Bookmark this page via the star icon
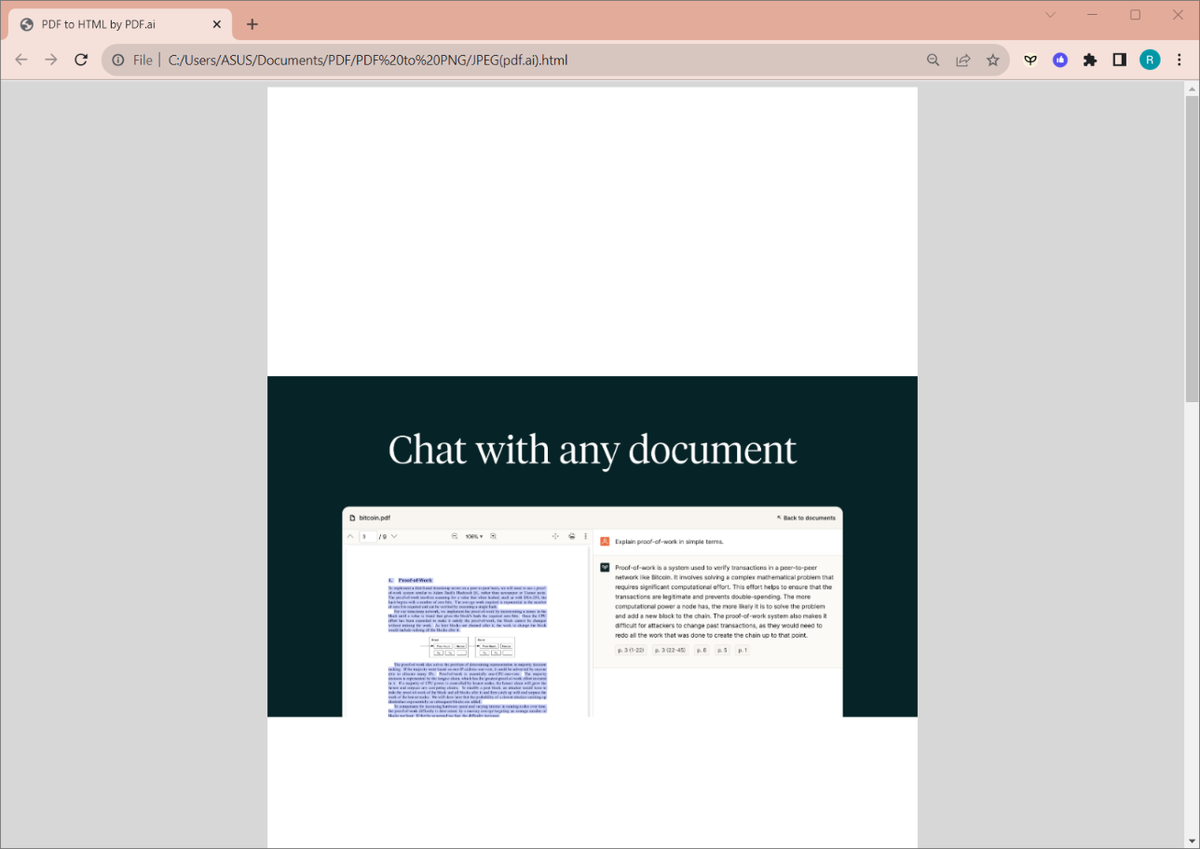 point(993,59)
